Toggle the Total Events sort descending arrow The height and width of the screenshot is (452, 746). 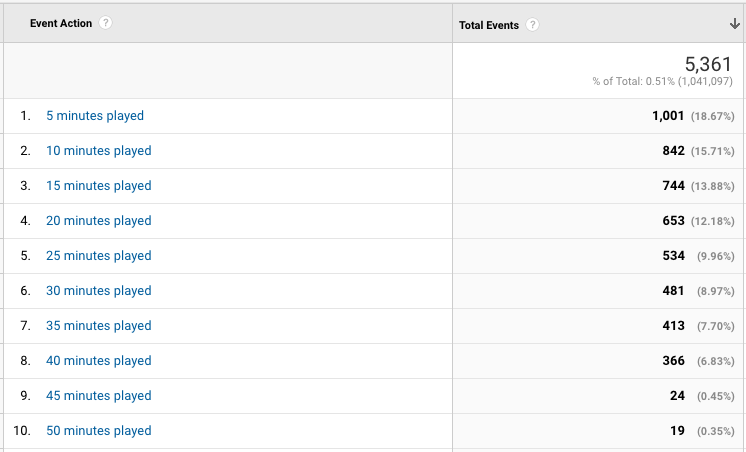click(735, 24)
